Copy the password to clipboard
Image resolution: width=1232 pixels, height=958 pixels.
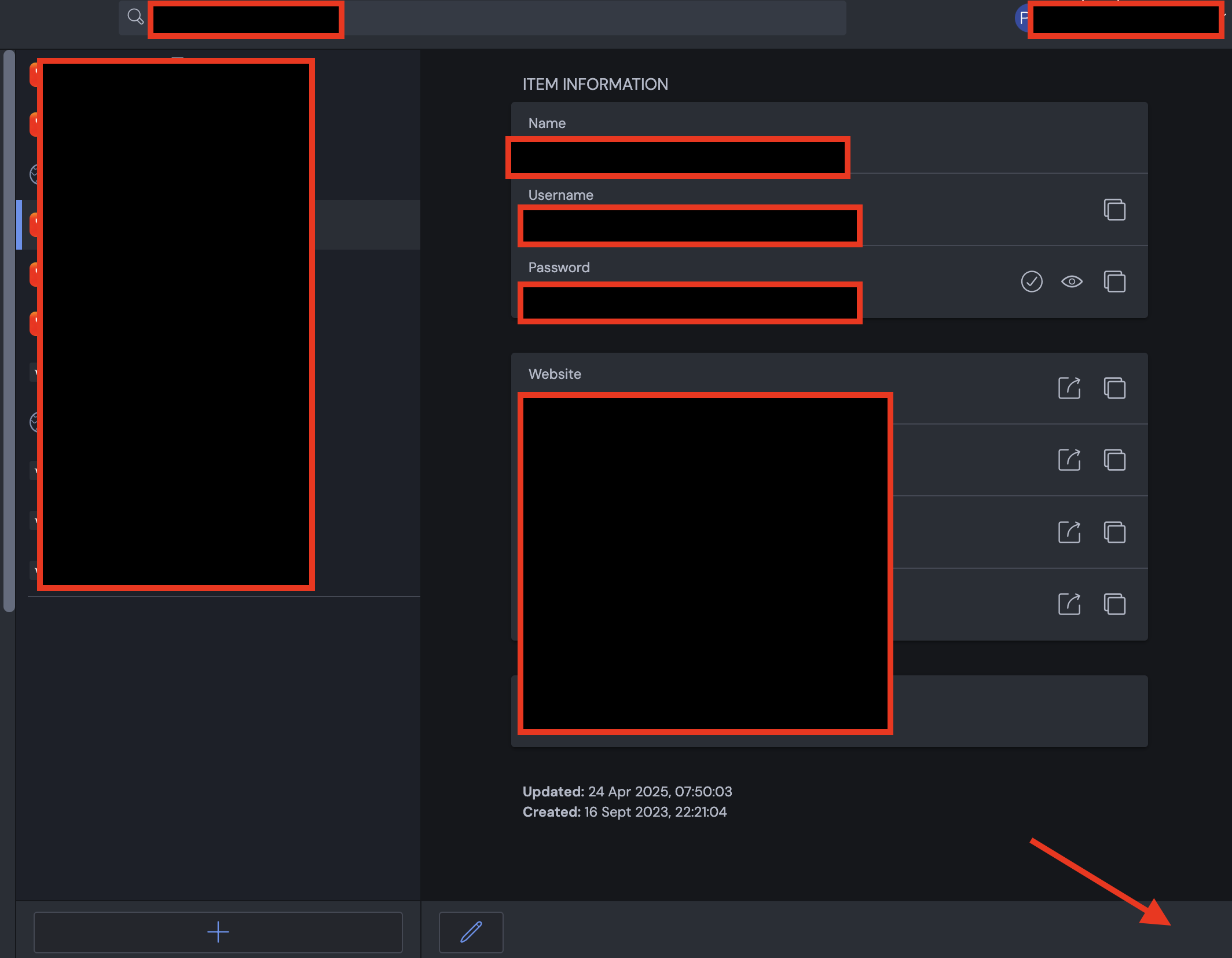click(x=1114, y=281)
